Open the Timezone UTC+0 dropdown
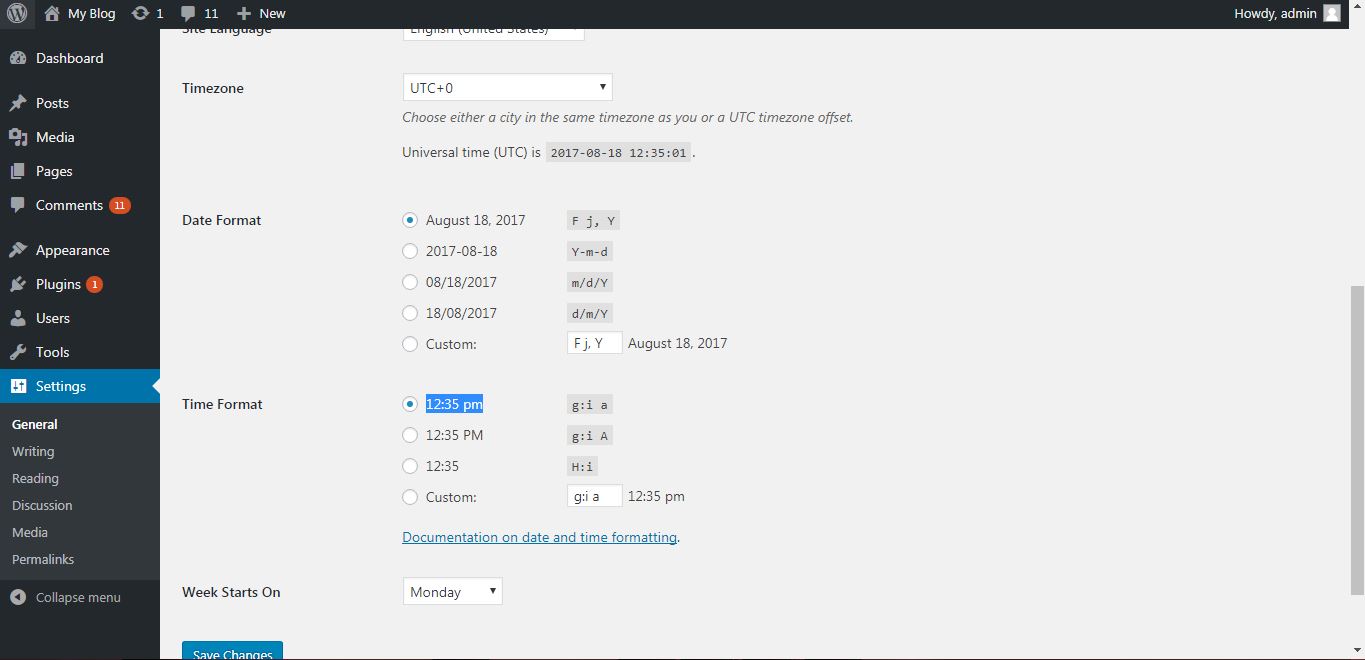The image size is (1365, 660). (x=507, y=87)
